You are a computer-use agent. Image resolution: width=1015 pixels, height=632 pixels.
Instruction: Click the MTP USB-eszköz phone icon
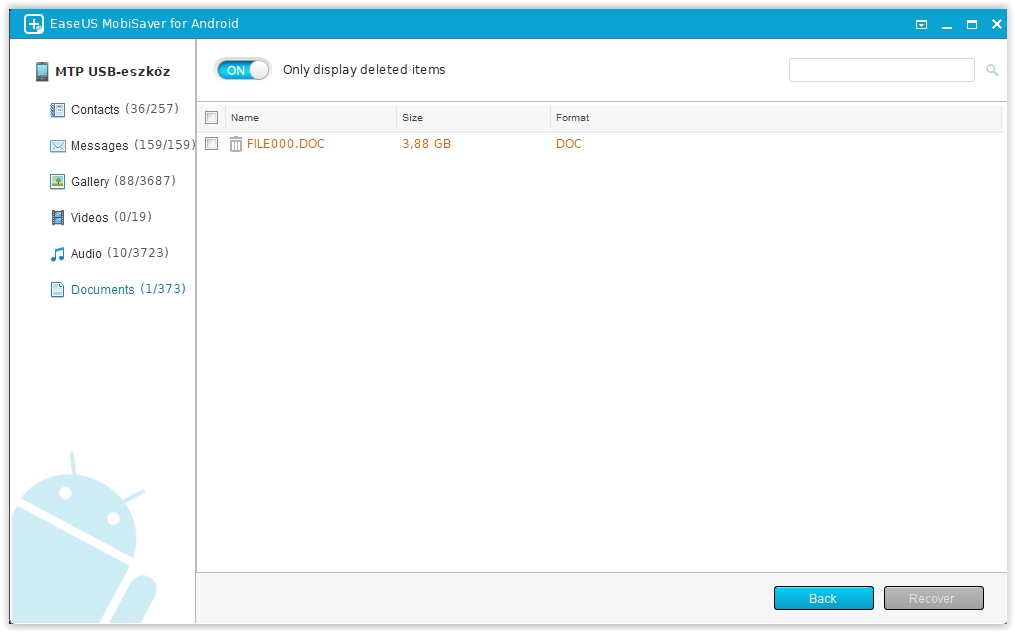tap(42, 71)
